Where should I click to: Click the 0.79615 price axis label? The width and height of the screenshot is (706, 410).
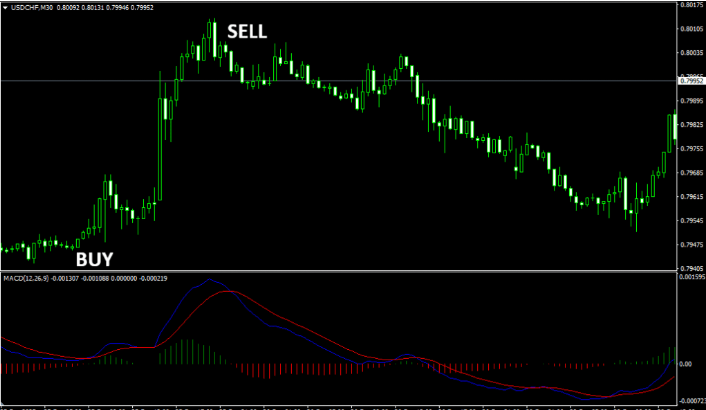coord(690,197)
